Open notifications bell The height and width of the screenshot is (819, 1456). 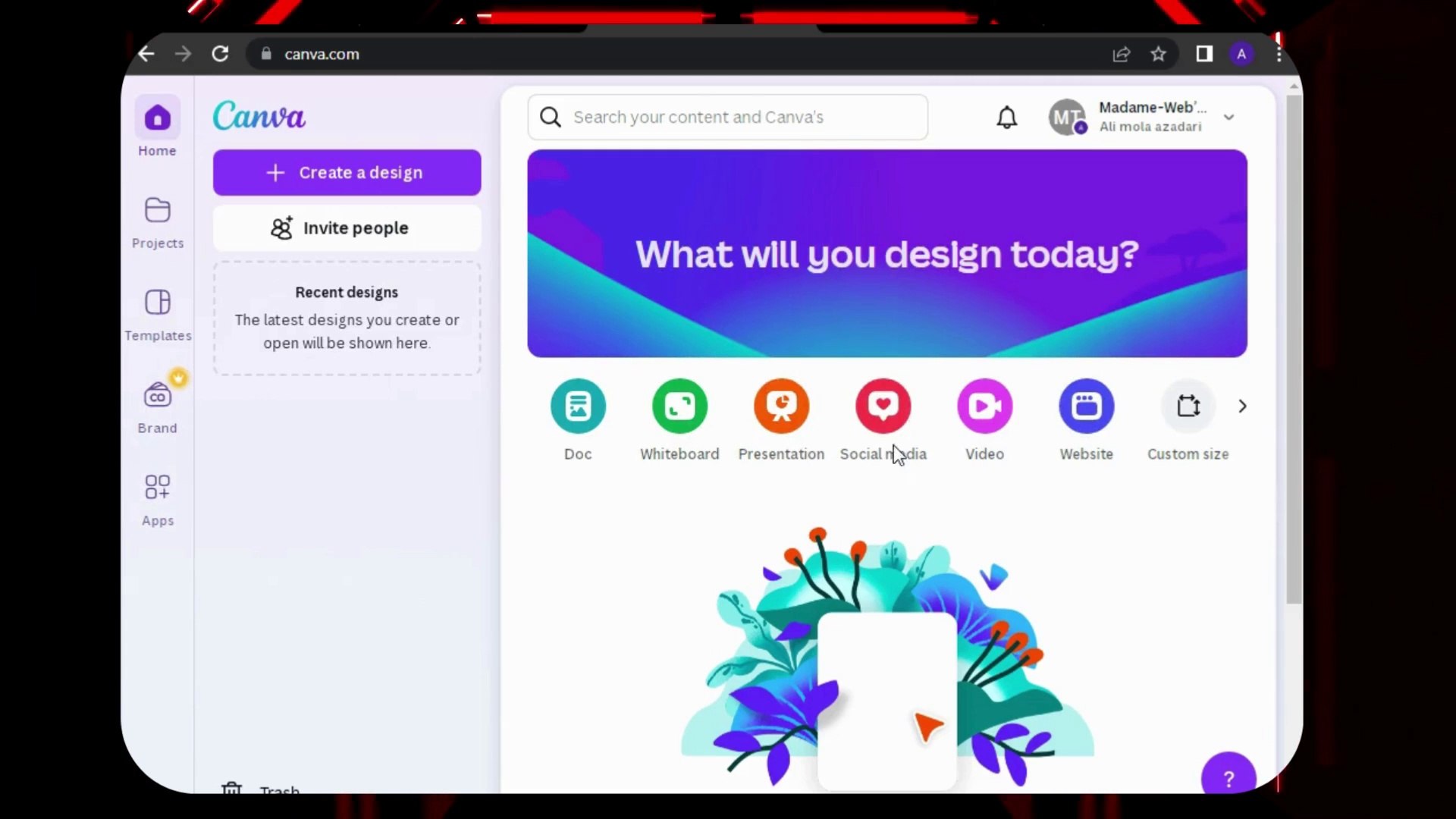(x=1007, y=117)
